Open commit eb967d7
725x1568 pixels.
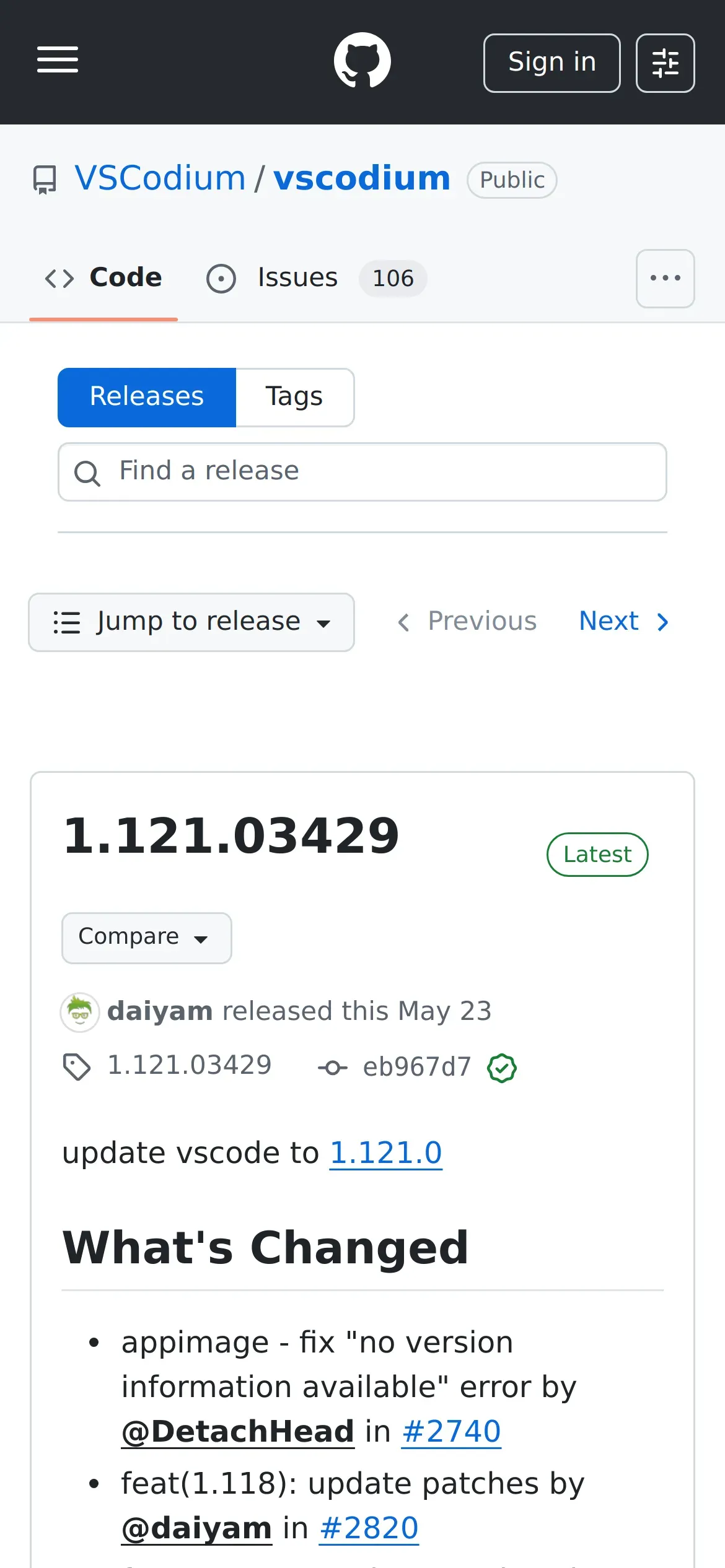pos(417,1067)
